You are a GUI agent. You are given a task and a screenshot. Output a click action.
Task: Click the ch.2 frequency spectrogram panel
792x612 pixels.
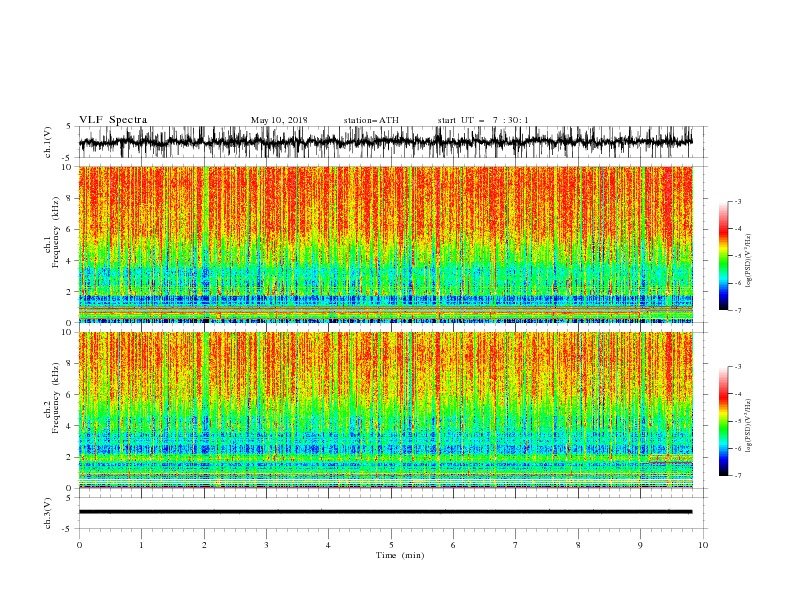click(385, 410)
